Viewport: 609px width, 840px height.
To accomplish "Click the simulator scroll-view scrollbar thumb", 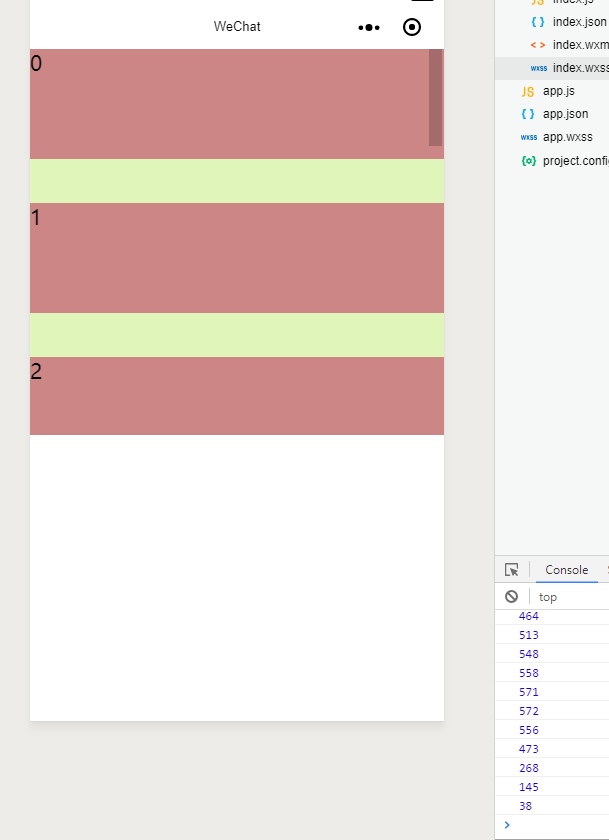I will tap(435, 98).
